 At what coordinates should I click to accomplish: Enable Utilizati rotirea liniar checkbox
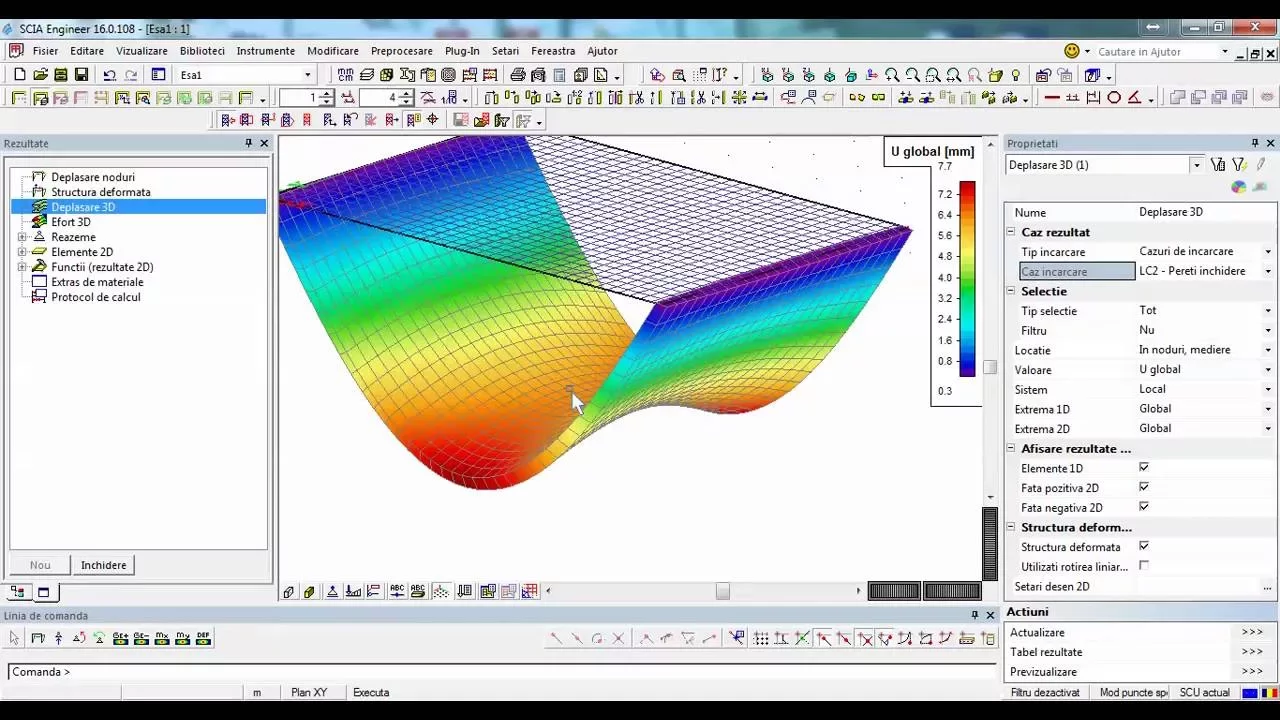pos(1144,566)
